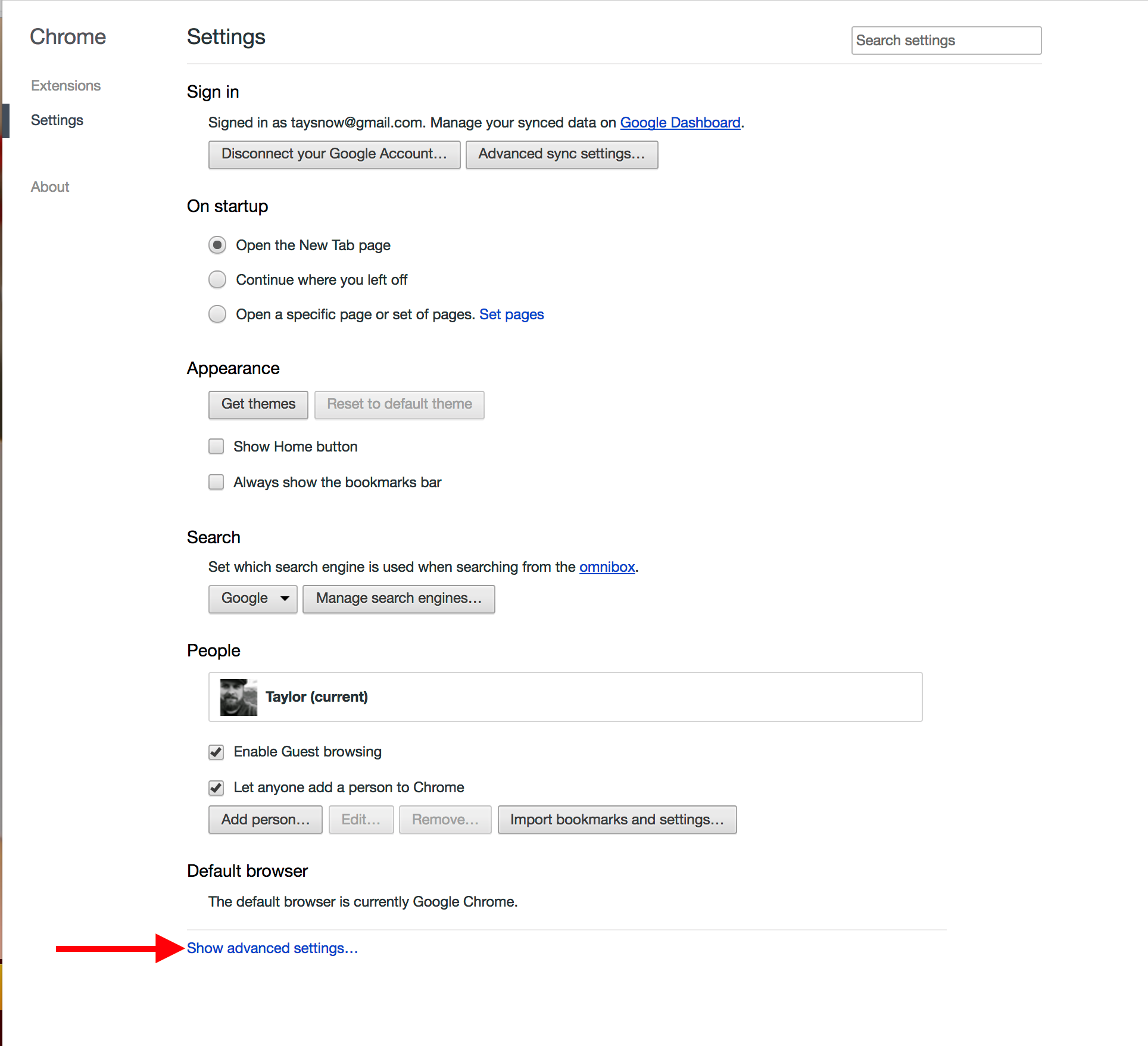Choose Open a specific page radio button
Image resolution: width=1148 pixels, height=1046 pixels.
coord(217,315)
